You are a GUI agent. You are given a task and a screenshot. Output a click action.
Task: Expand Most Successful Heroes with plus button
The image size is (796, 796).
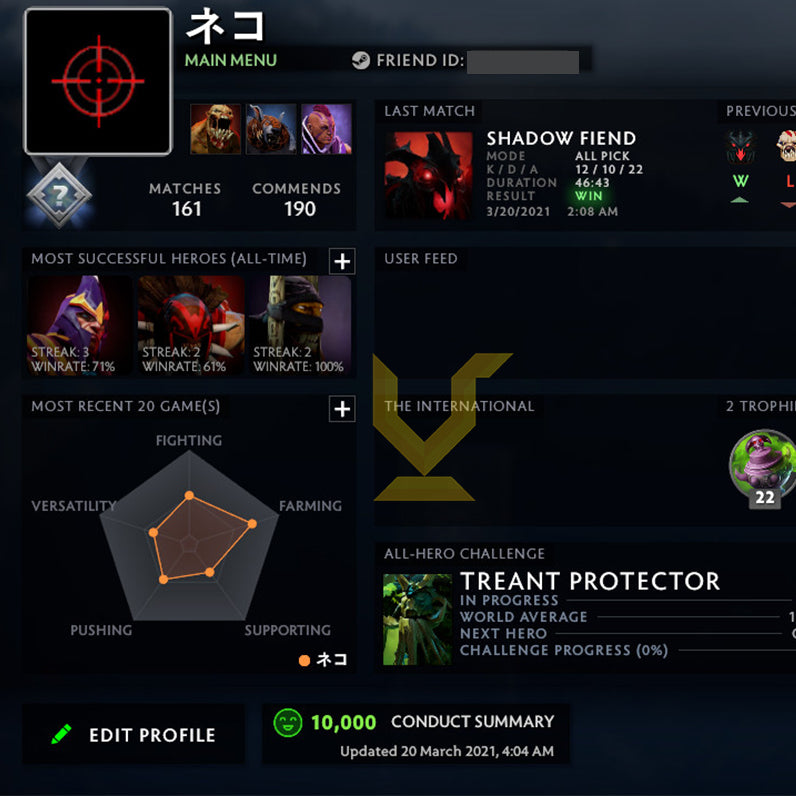coord(342,261)
